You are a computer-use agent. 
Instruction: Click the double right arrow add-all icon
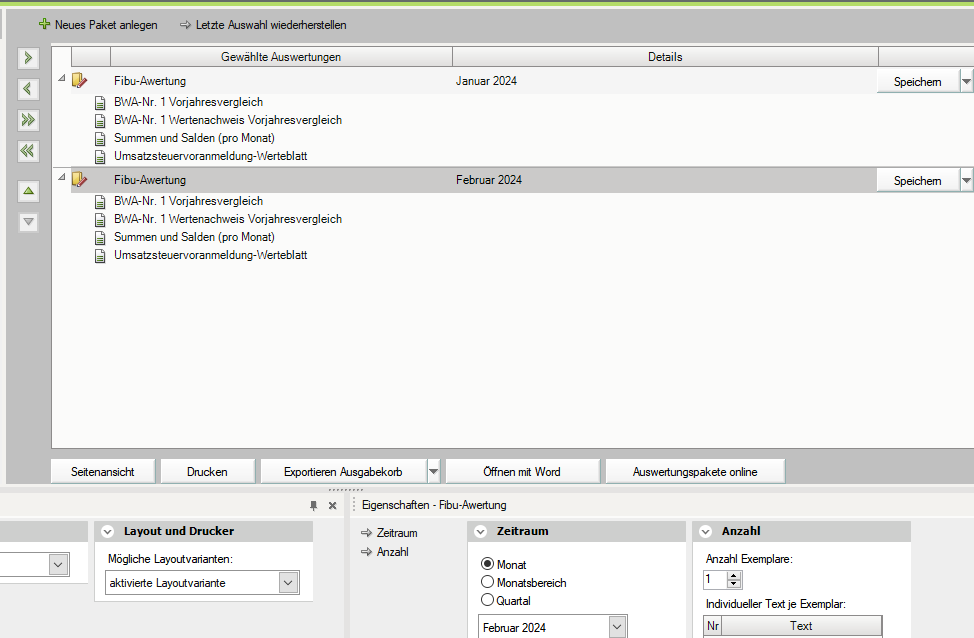point(29,120)
